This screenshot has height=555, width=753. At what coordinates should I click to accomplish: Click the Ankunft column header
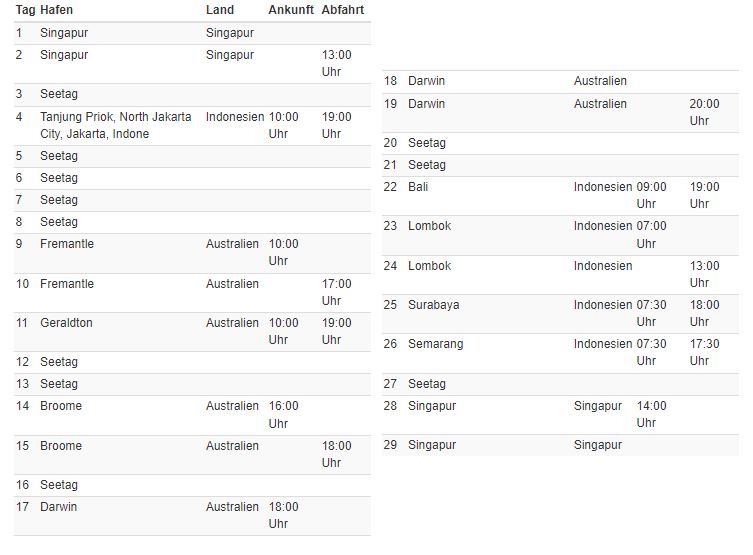click(x=291, y=10)
